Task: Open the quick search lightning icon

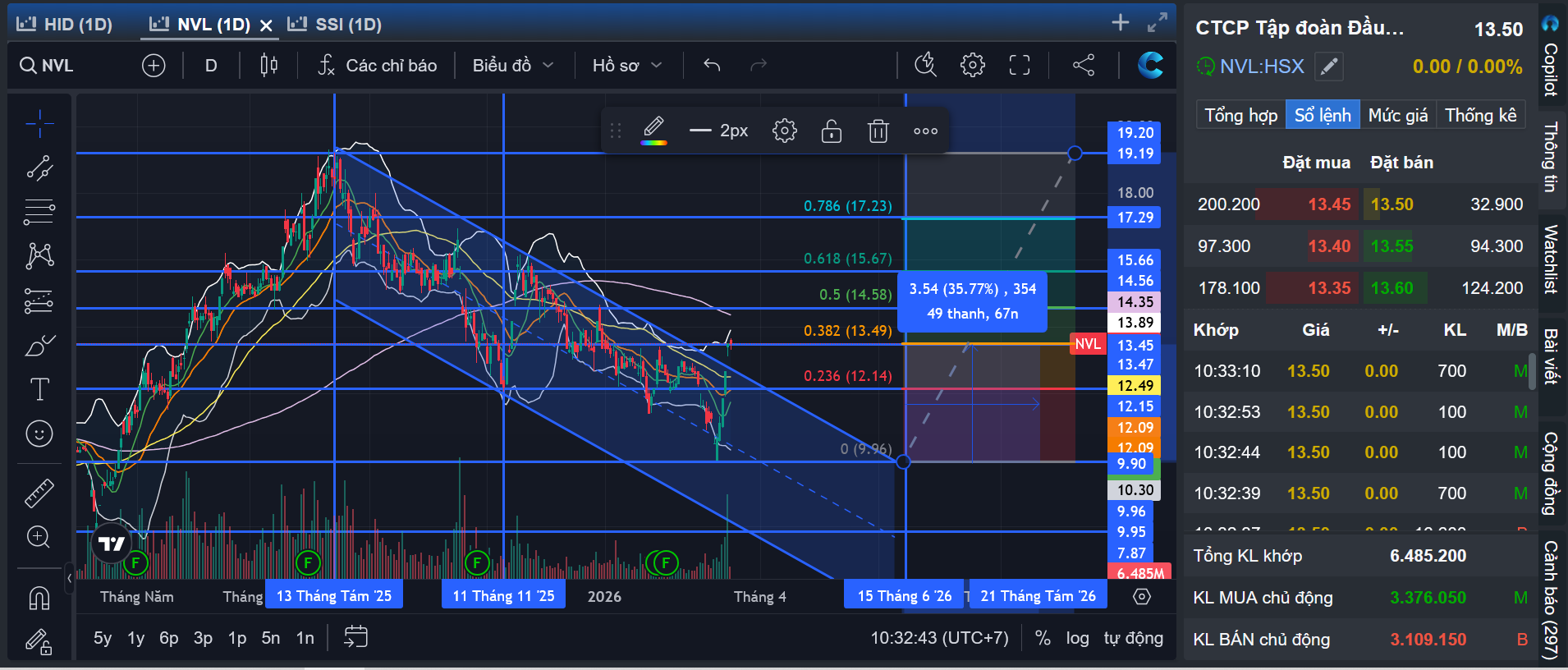Action: 926,65
